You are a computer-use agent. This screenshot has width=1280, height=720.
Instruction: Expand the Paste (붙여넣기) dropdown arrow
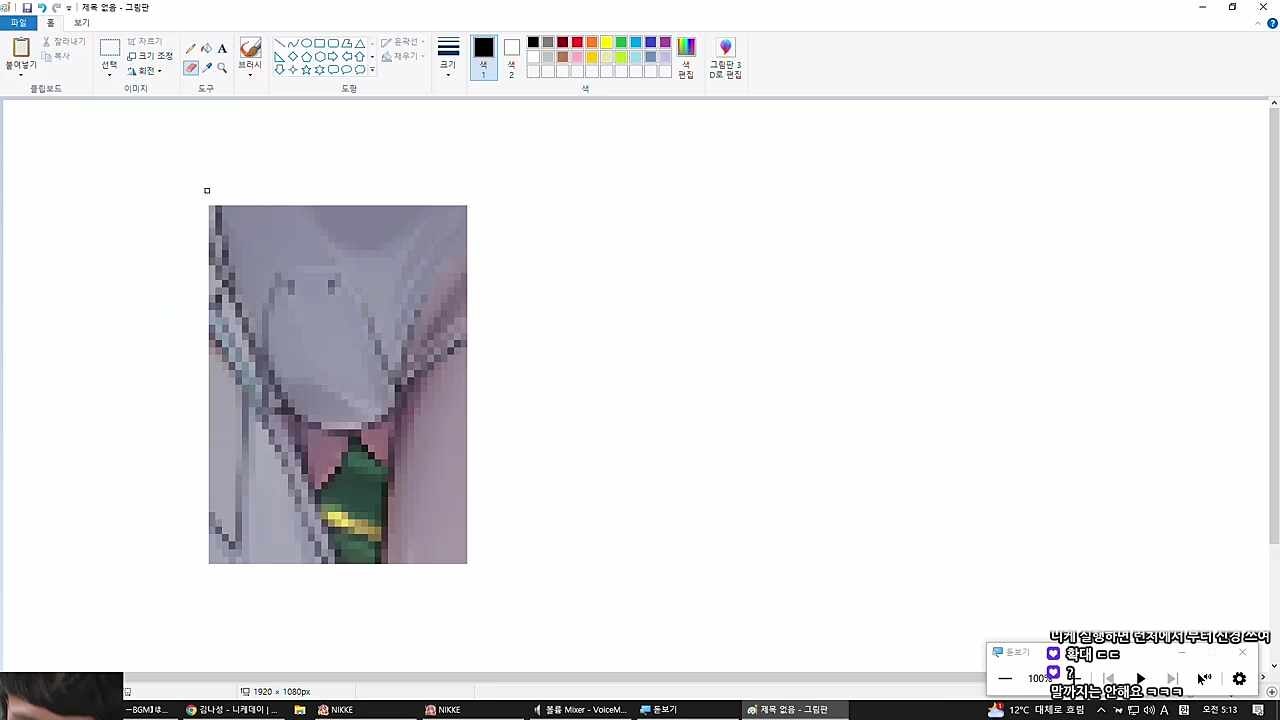21,75
